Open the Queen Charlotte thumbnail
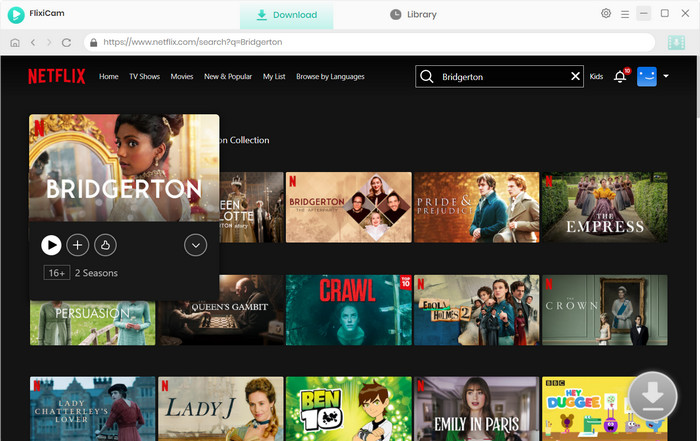Image resolution: width=700 pixels, height=441 pixels. pos(251,208)
